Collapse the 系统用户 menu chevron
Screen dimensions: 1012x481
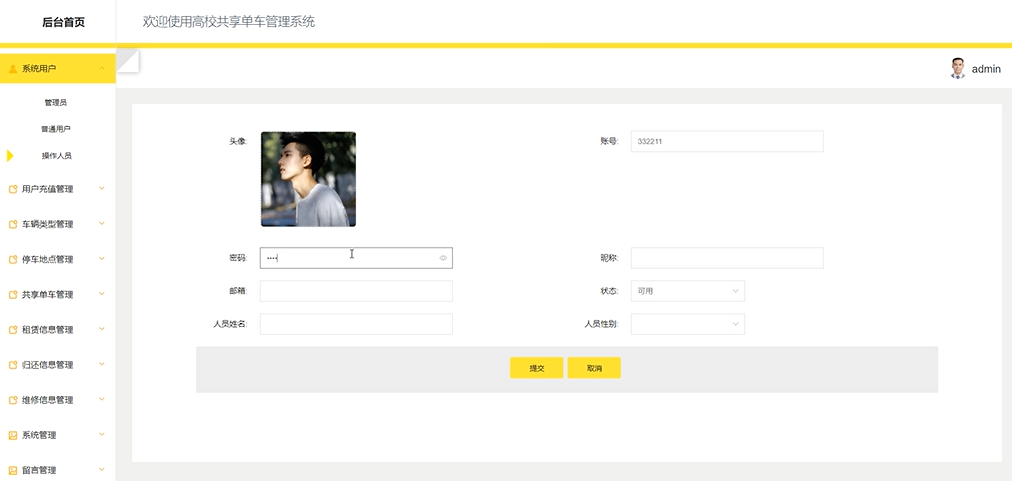[102, 68]
